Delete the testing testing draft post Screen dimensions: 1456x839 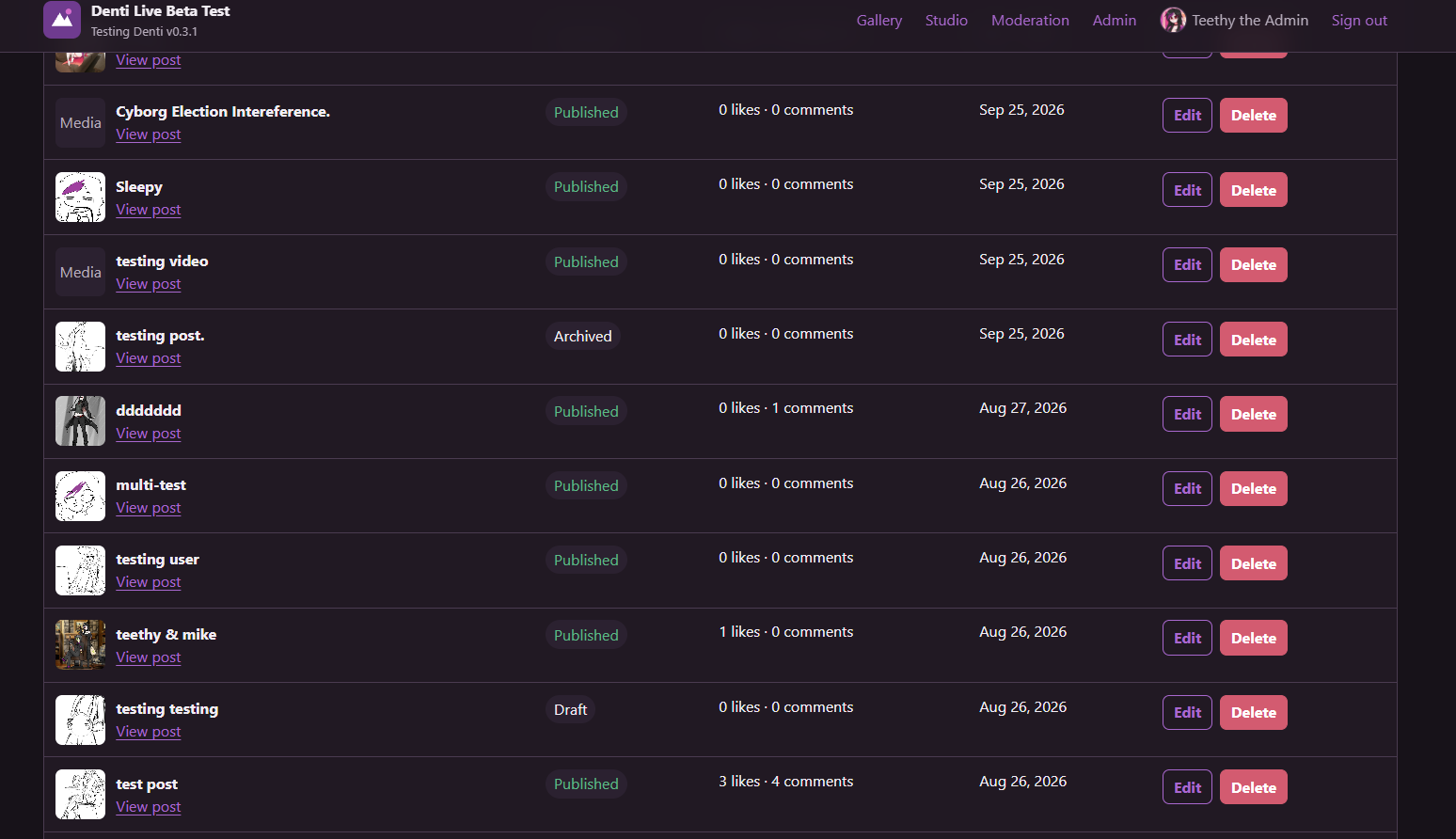coord(1253,712)
